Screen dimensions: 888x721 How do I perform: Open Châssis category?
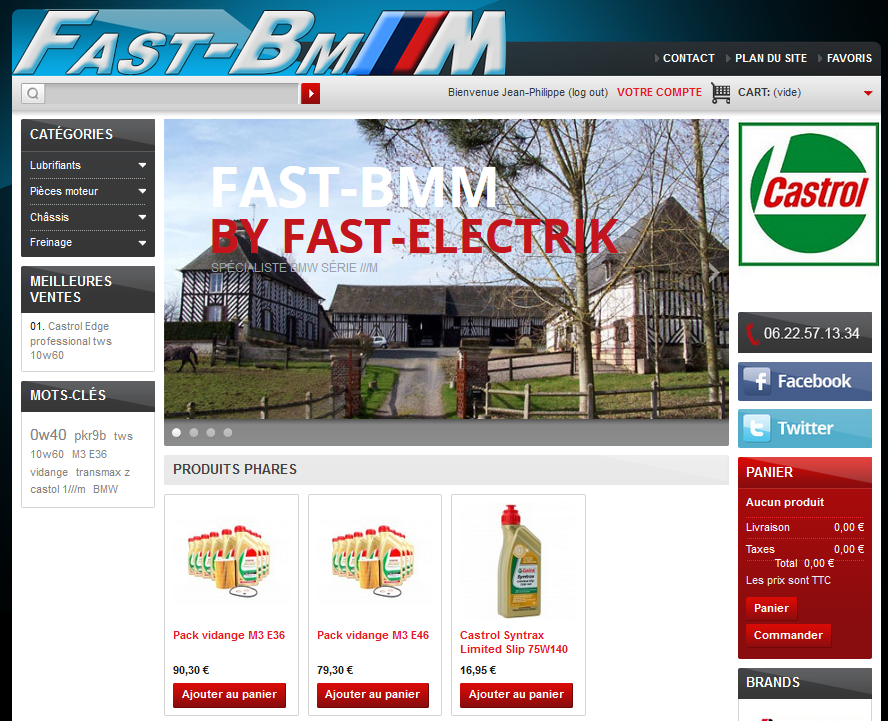[49, 217]
